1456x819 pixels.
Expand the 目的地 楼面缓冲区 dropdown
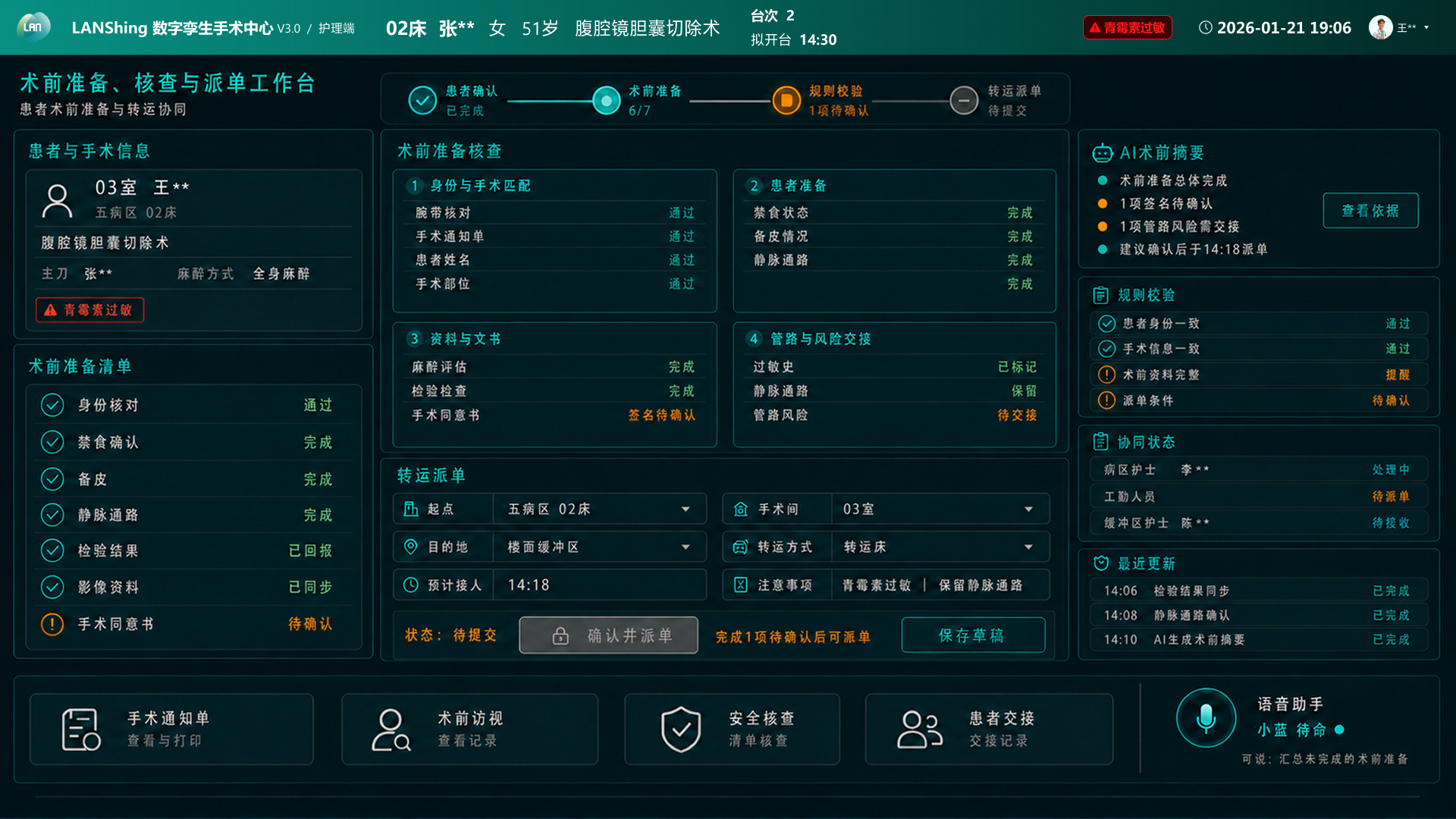(686, 547)
